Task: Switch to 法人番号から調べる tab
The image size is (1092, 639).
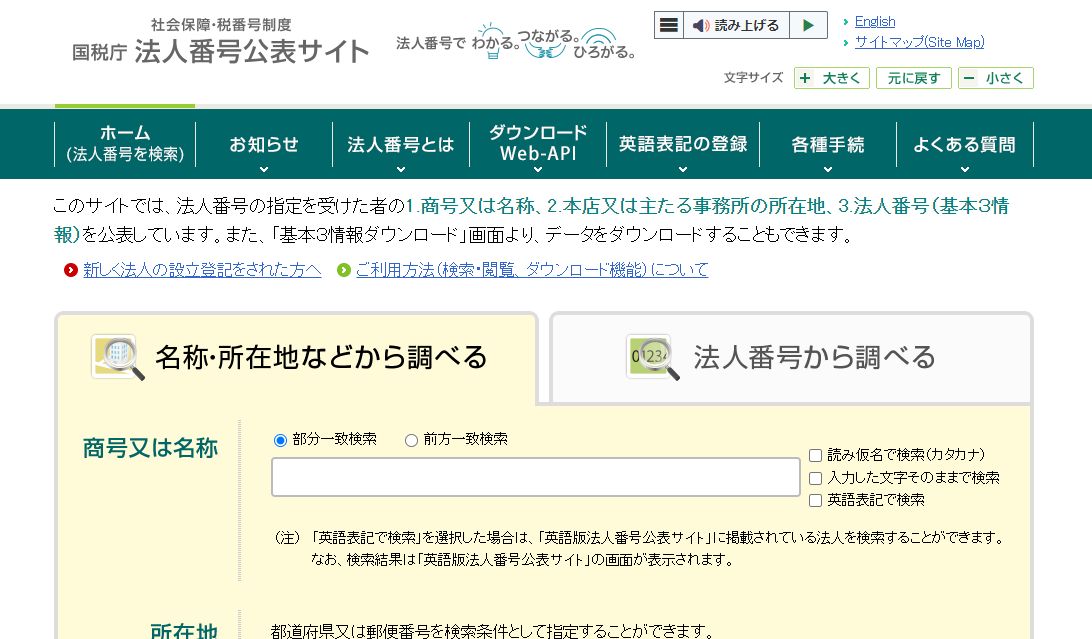Action: [791, 358]
